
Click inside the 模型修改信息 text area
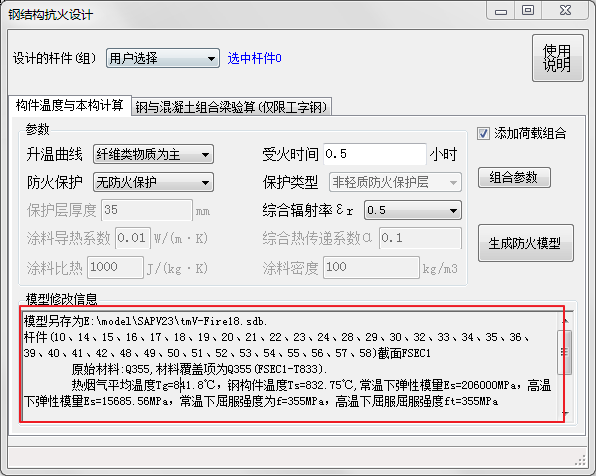point(290,366)
